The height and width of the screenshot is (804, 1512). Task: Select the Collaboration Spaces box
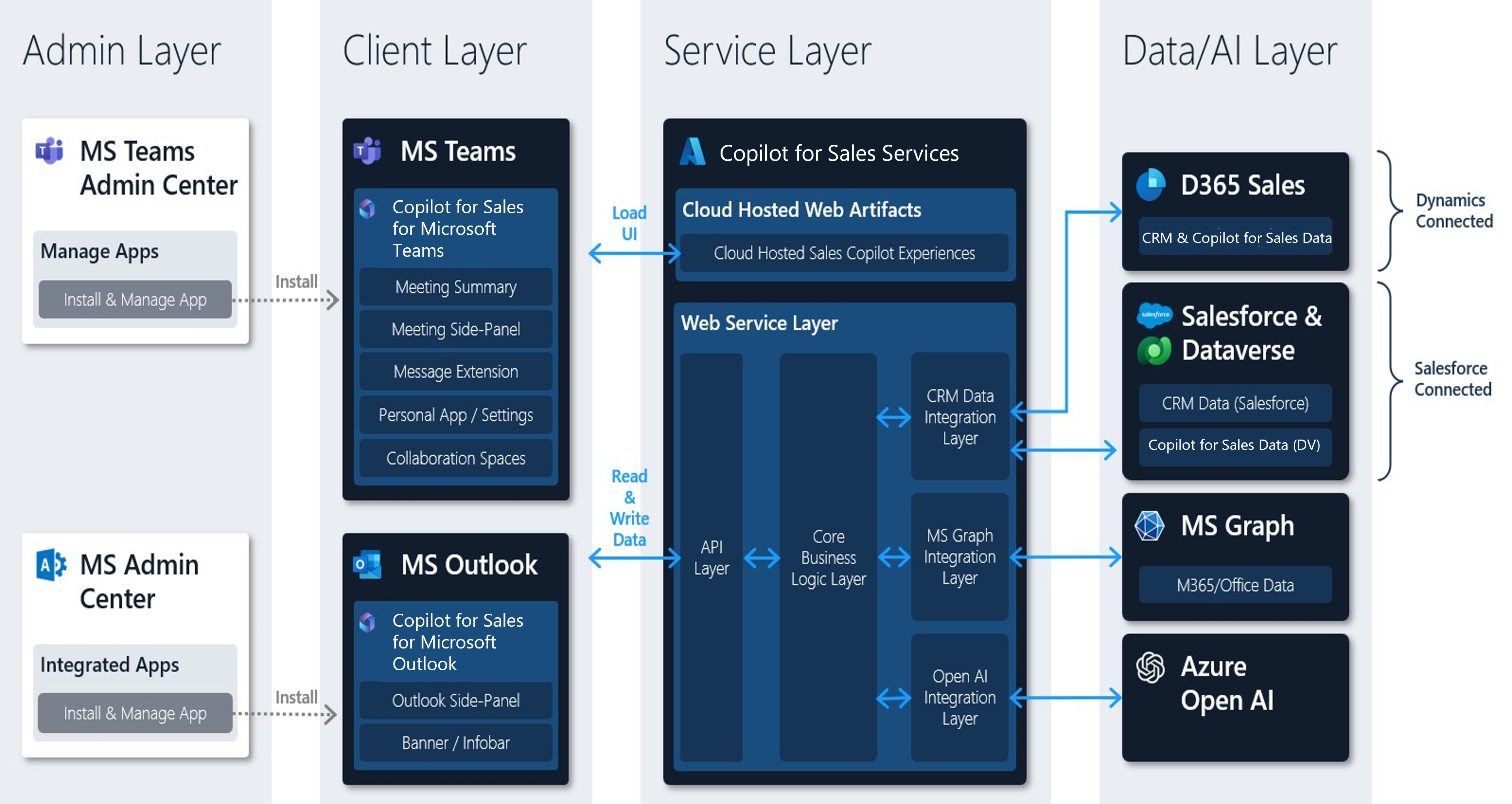[x=456, y=457]
